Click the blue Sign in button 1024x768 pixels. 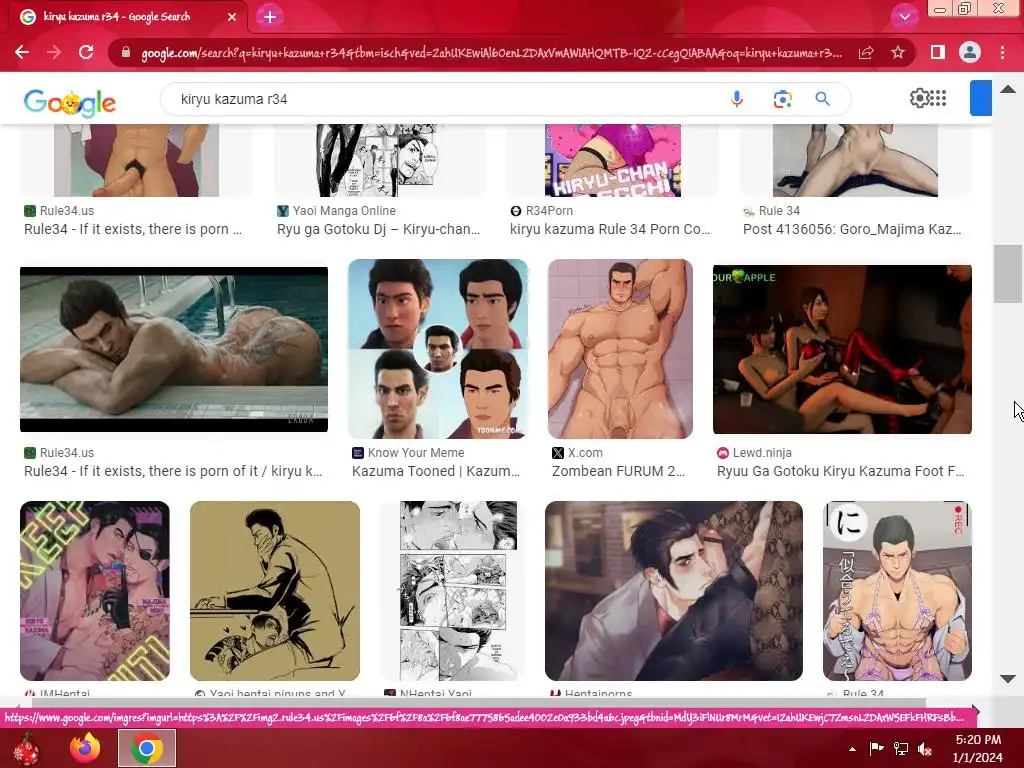coord(980,98)
